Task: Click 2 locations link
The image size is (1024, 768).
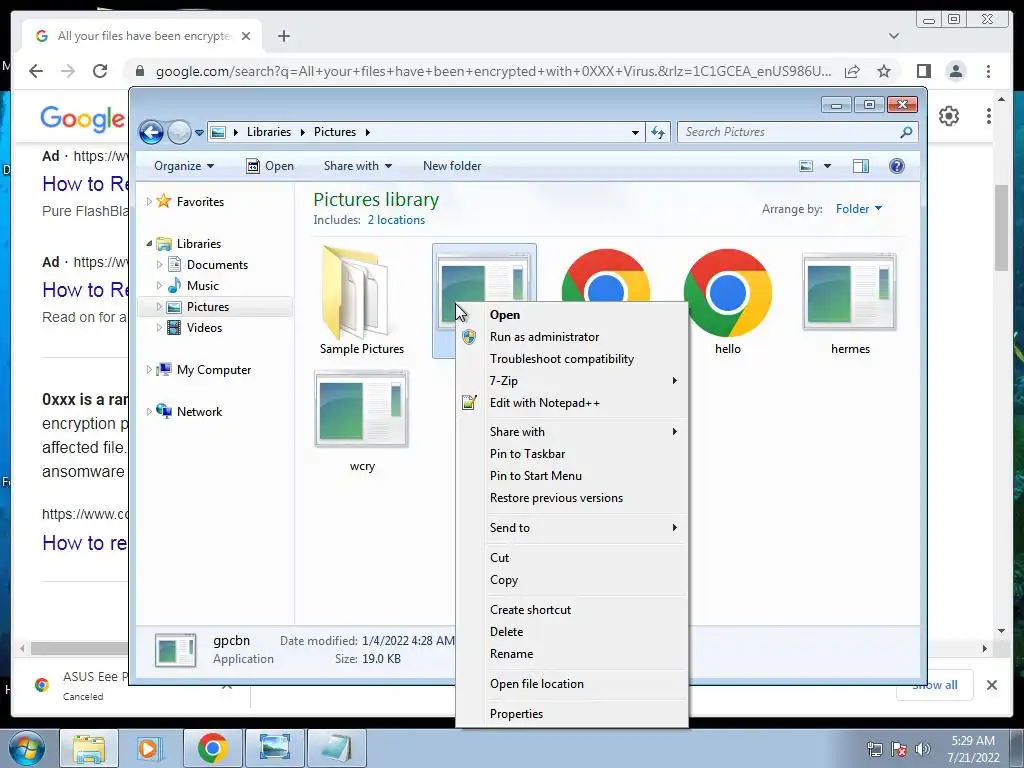Action: point(396,220)
